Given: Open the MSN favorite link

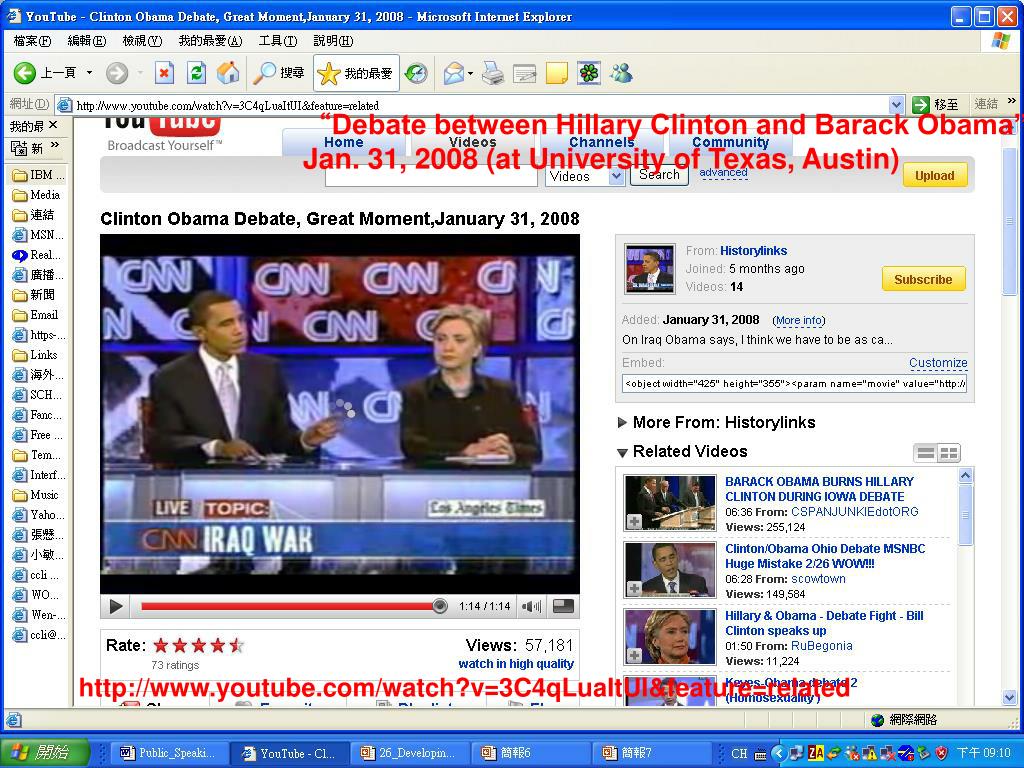Looking at the screenshot, I should [x=39, y=235].
